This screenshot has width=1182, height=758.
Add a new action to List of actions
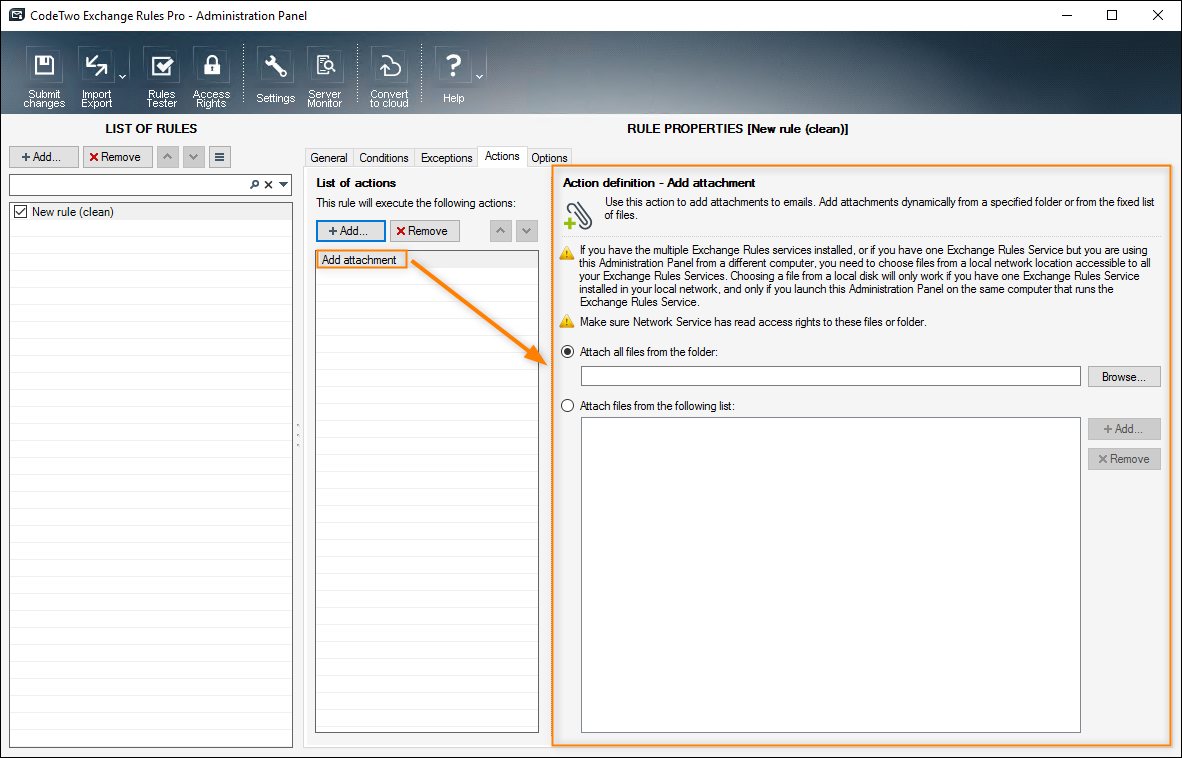coord(351,231)
